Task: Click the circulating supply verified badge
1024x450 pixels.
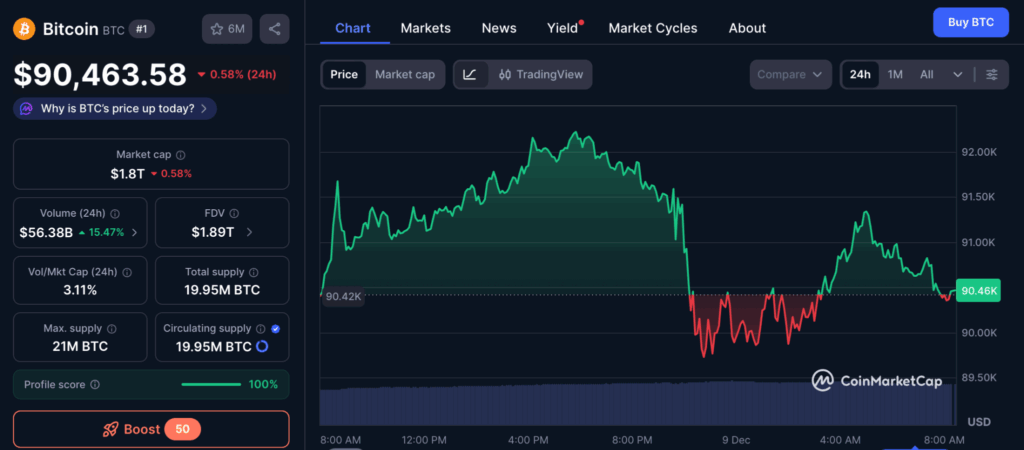Action: [275, 328]
